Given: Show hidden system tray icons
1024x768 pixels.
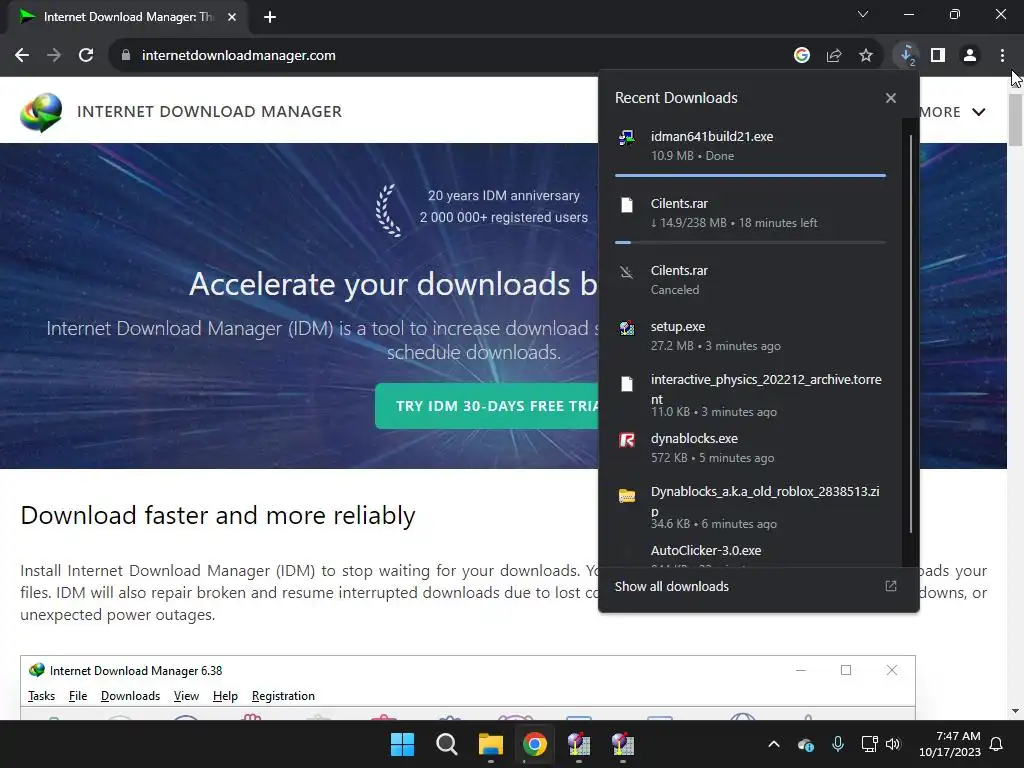Looking at the screenshot, I should pyautogui.click(x=774, y=744).
